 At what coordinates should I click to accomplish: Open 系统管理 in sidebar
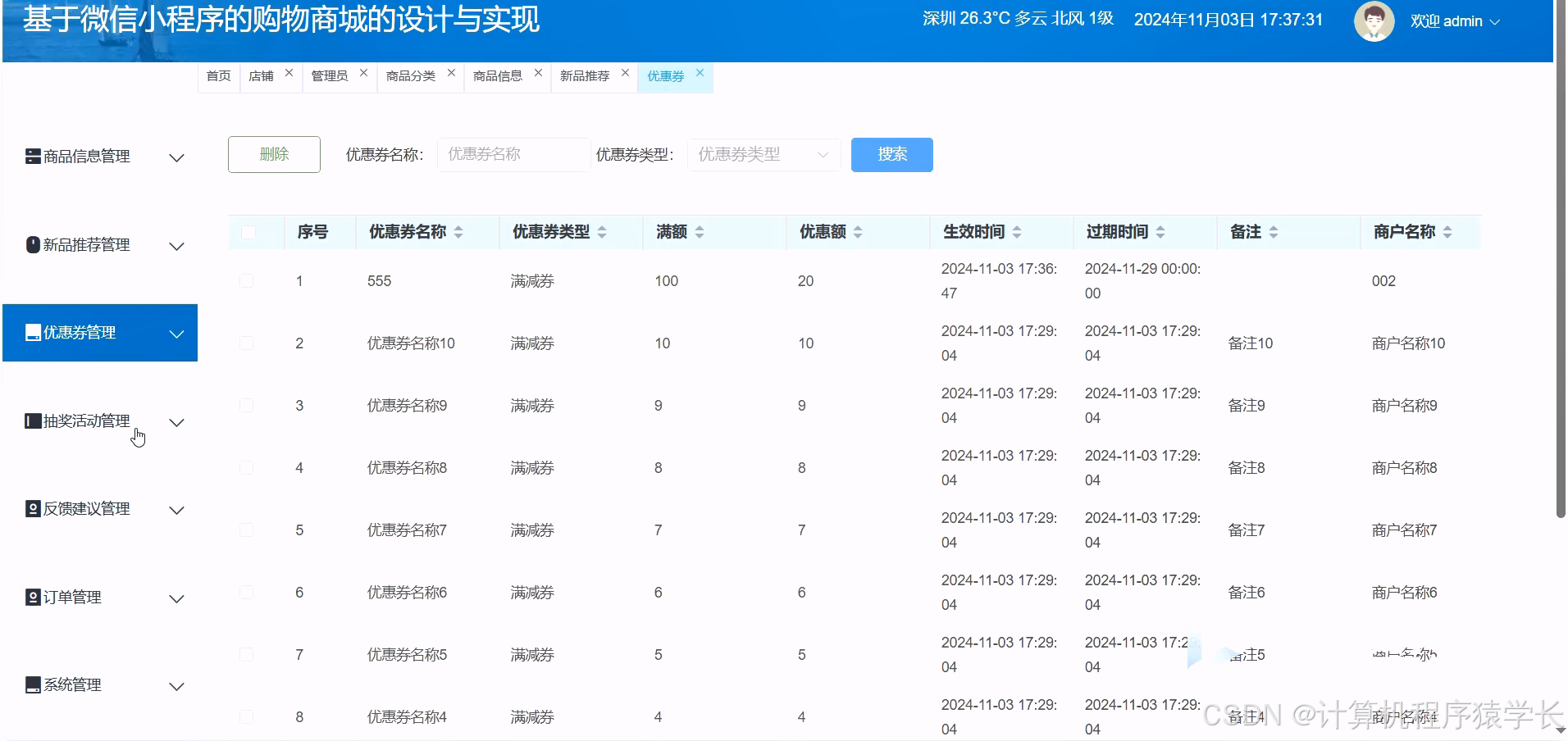pyautogui.click(x=100, y=685)
